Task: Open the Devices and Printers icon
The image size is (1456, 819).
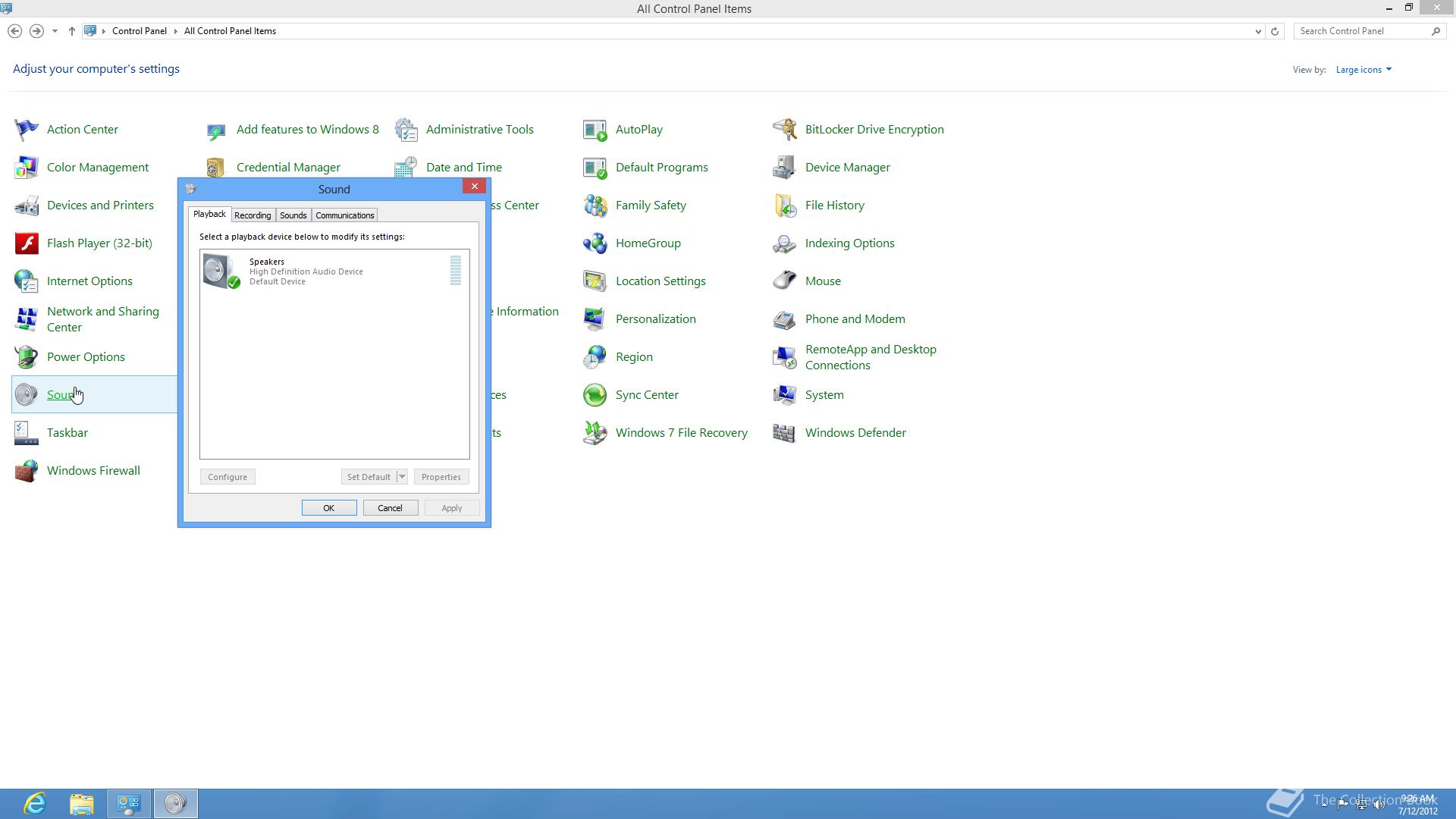Action: 27,206
